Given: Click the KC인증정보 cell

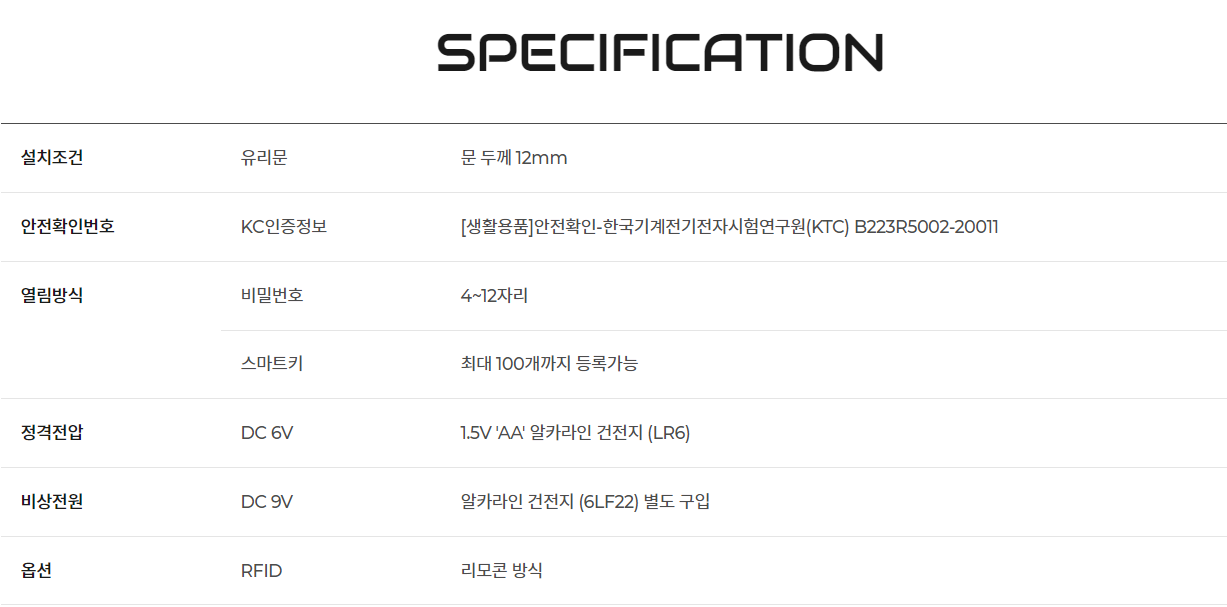Looking at the screenshot, I should click(284, 227).
